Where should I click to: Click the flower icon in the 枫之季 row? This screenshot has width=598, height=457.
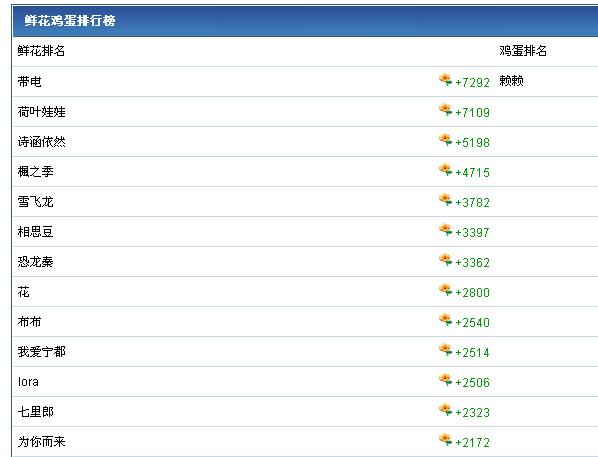445,170
